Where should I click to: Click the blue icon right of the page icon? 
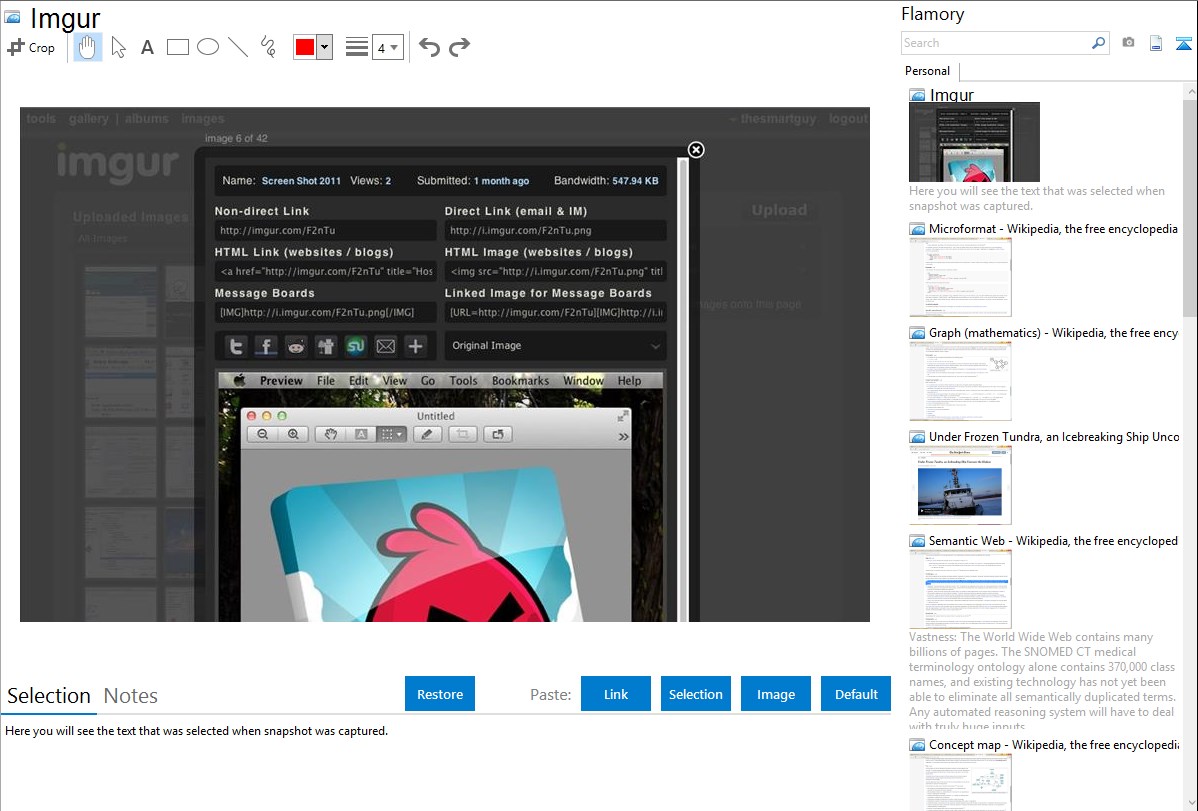[x=1183, y=43]
